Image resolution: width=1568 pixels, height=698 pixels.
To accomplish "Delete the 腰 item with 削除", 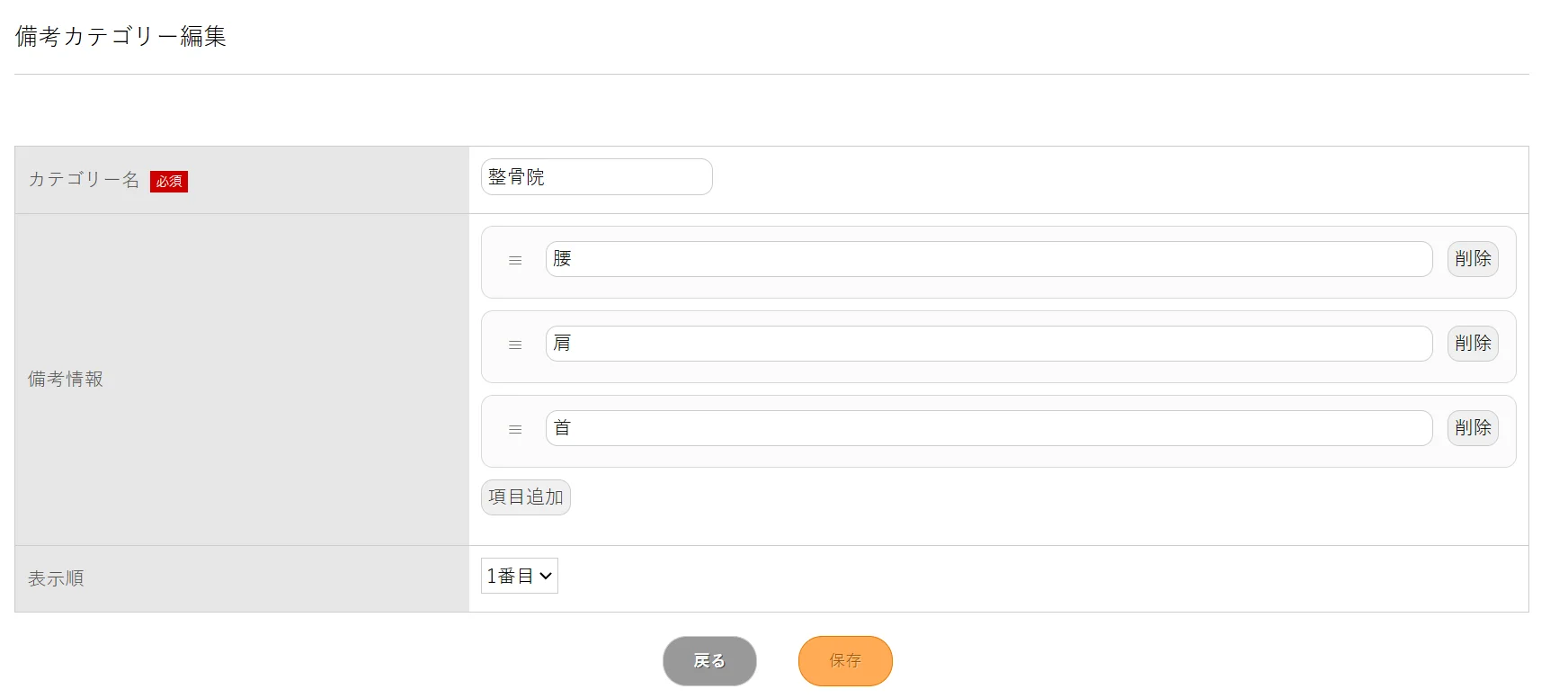I will click(1472, 259).
